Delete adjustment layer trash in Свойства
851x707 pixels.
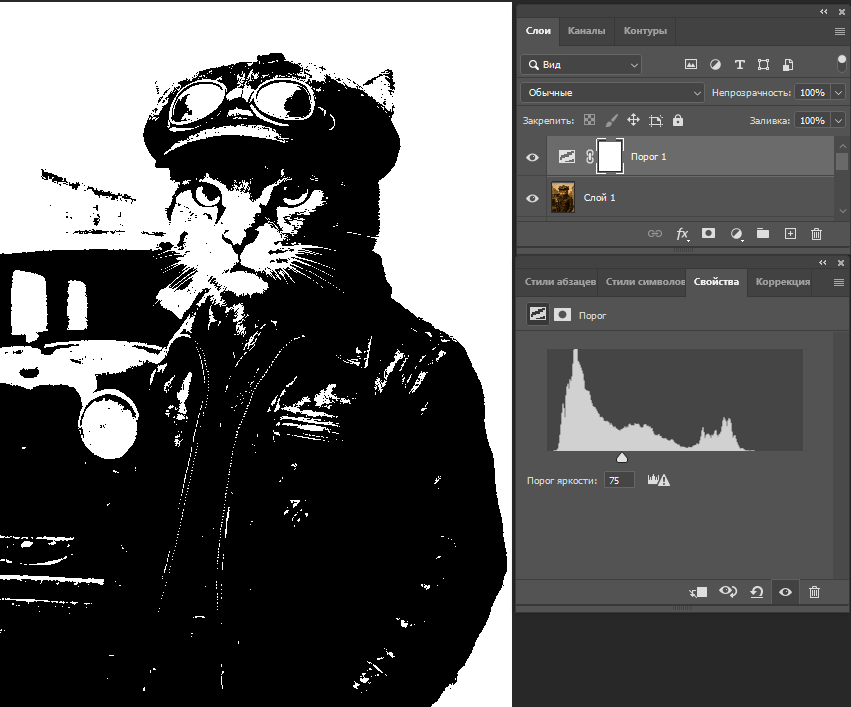(814, 592)
